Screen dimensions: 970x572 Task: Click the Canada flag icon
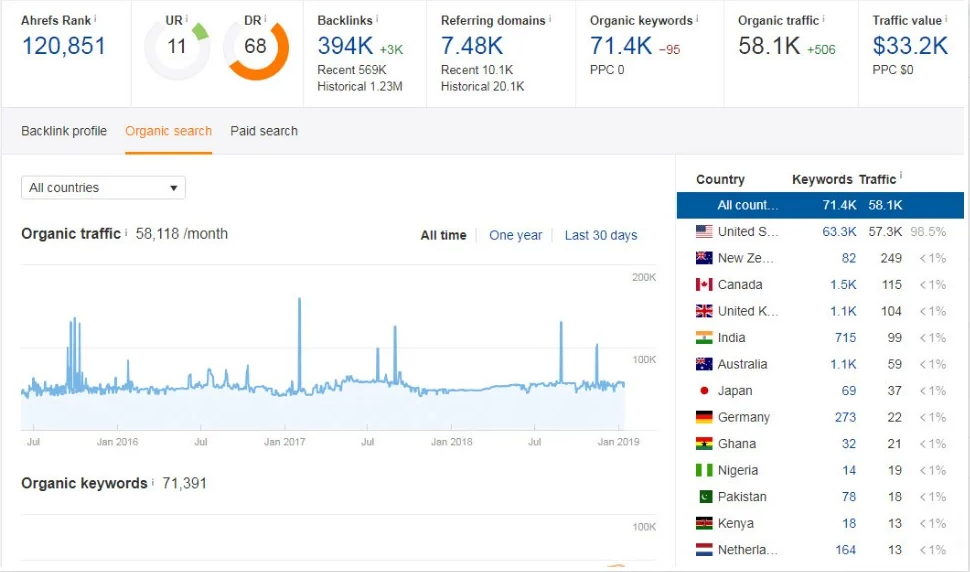click(703, 284)
